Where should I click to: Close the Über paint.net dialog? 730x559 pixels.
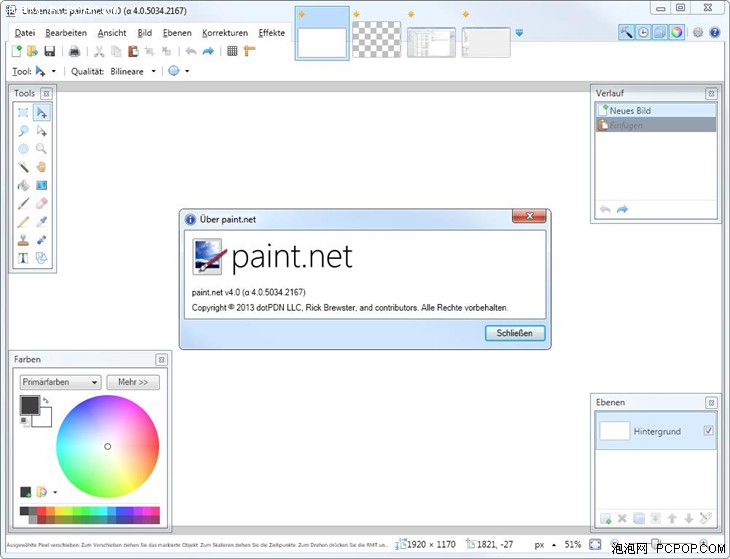(529, 216)
